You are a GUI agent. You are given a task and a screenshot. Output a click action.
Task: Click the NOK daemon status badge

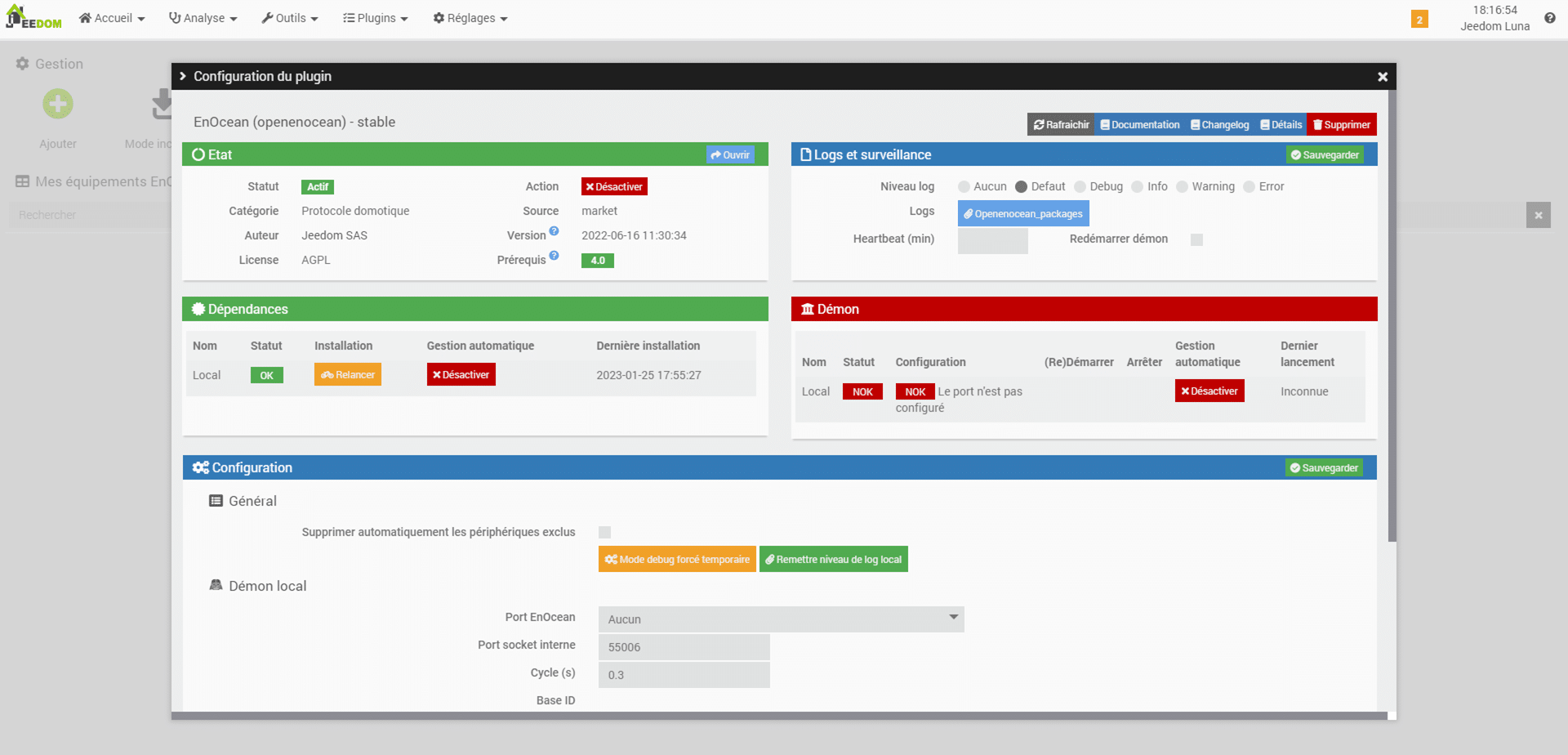[862, 391]
